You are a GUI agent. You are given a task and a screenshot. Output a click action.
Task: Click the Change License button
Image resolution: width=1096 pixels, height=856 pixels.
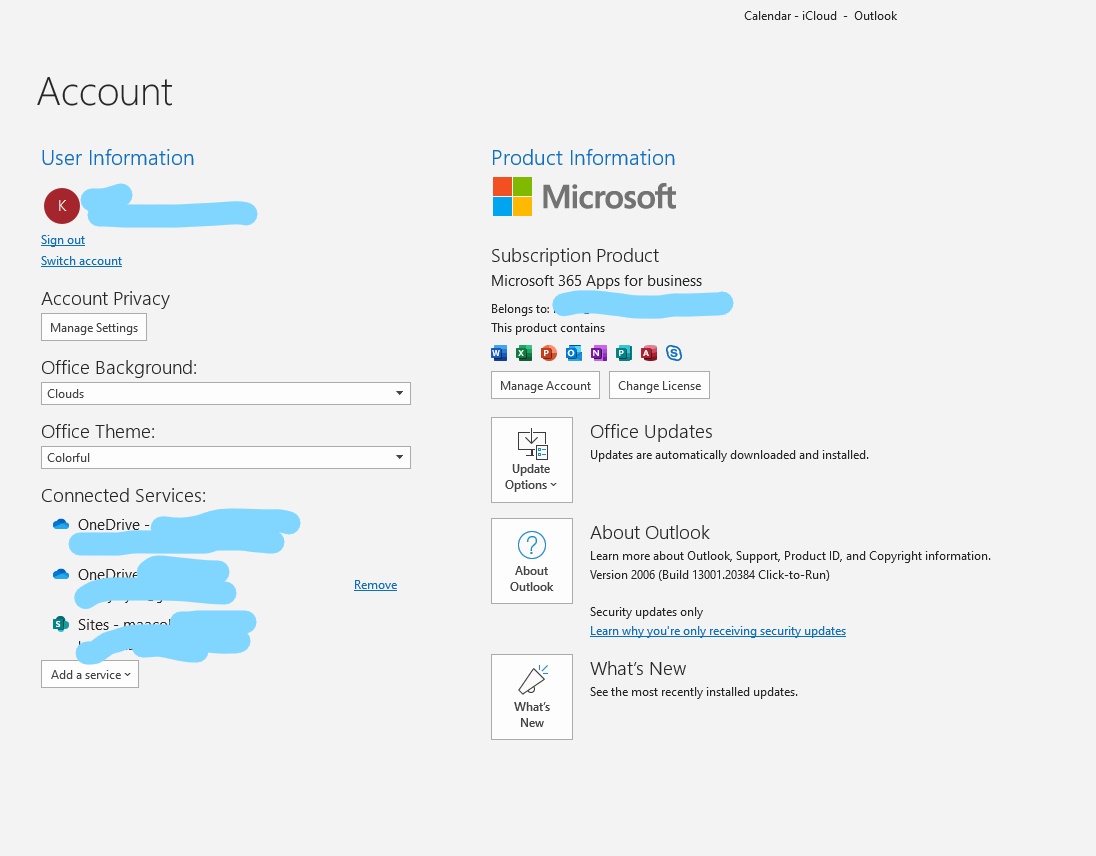click(x=659, y=385)
